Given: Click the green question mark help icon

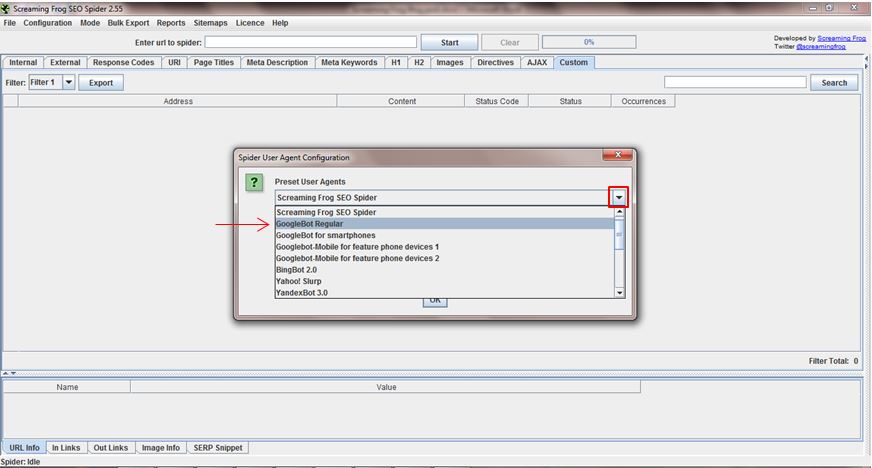Looking at the screenshot, I should [254, 182].
